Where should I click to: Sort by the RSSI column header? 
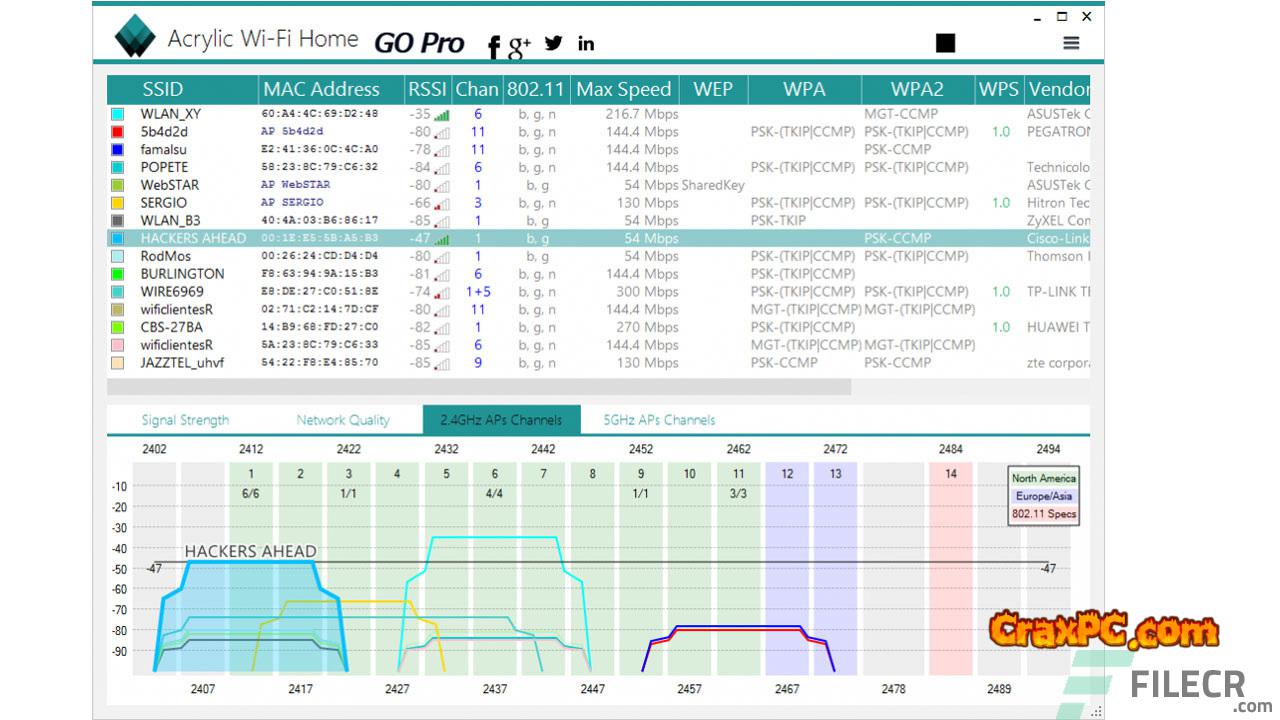(x=427, y=89)
